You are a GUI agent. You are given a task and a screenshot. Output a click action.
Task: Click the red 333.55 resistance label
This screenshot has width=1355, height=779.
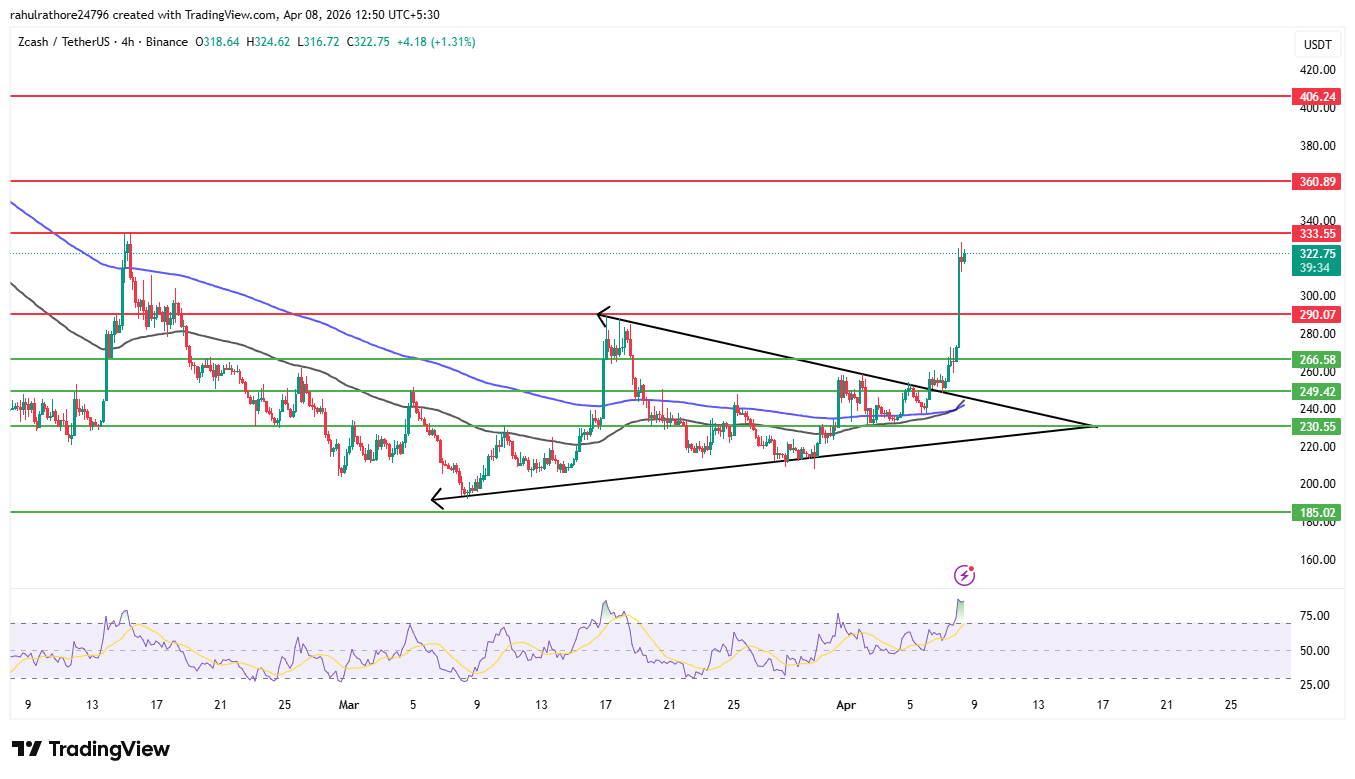click(1316, 233)
